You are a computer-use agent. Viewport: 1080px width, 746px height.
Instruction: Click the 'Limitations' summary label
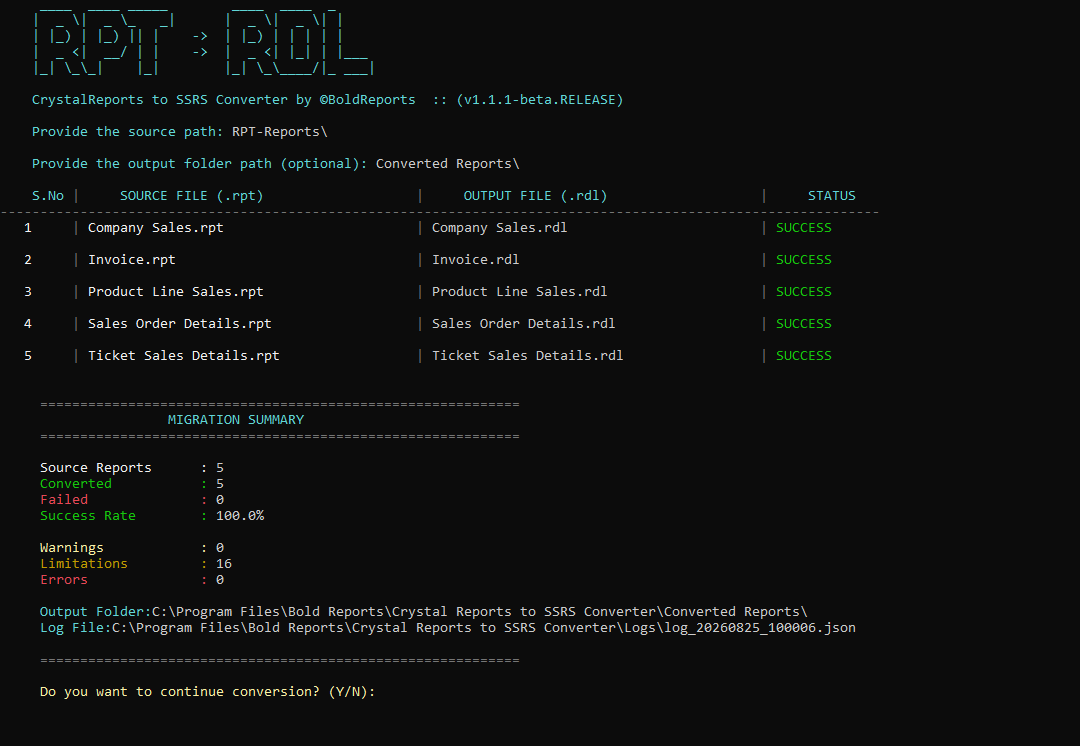84,564
